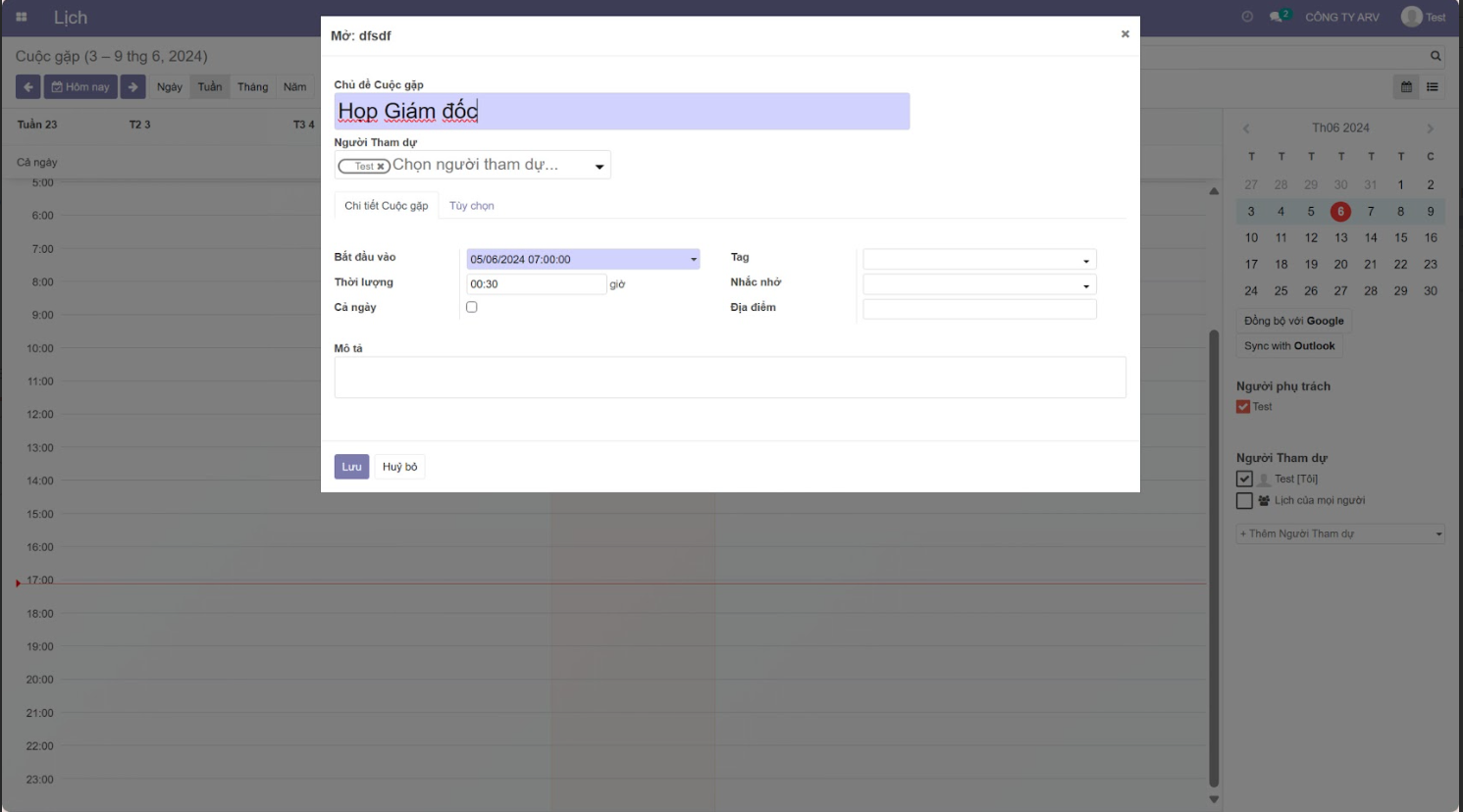The image size is (1463, 812).
Task: Open the Nhắc nhở dropdown
Action: pos(1085,285)
